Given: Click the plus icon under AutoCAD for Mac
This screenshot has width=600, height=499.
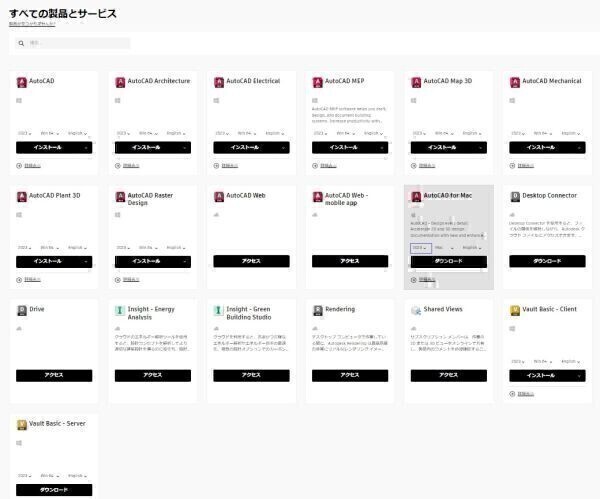Looking at the screenshot, I should pos(413,280).
